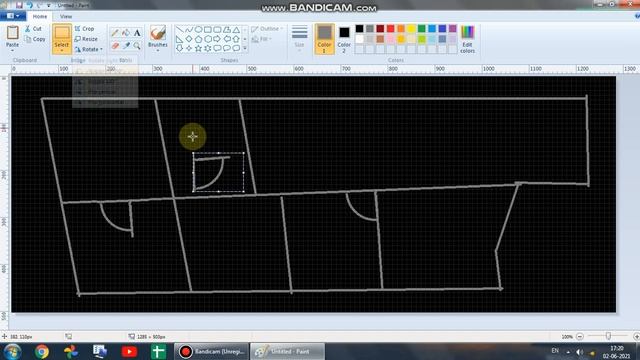Choose the Line shape

(180, 30)
